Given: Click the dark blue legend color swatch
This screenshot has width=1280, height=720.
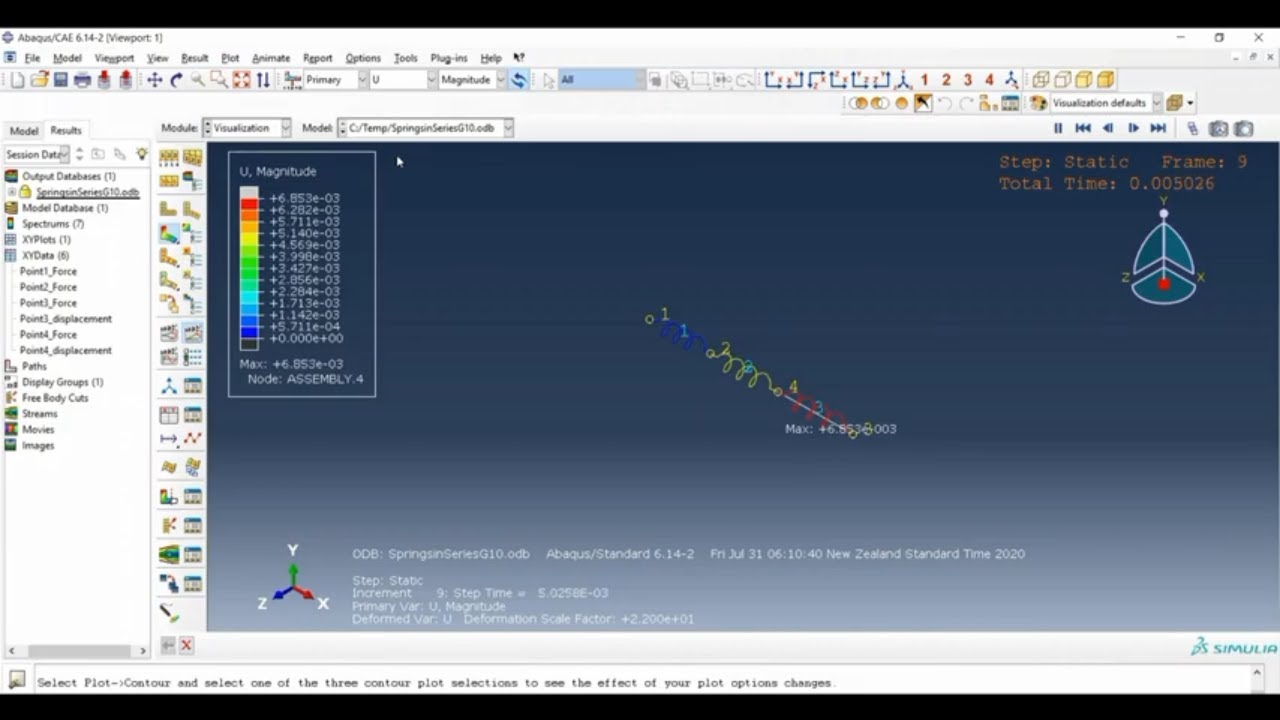Looking at the screenshot, I should tap(249, 333).
